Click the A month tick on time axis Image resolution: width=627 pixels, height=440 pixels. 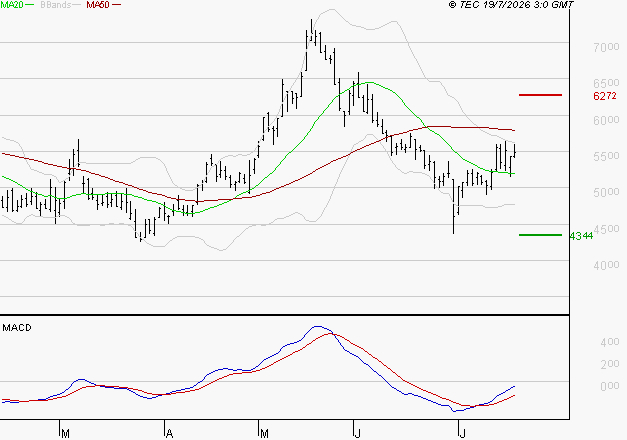tap(169, 434)
